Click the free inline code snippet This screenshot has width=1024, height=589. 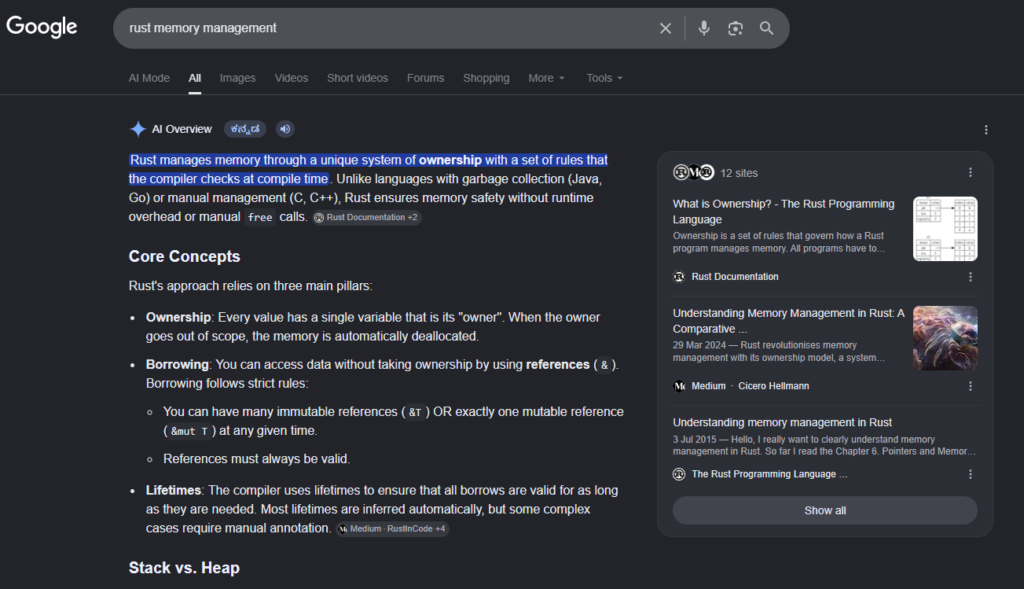(x=260, y=217)
